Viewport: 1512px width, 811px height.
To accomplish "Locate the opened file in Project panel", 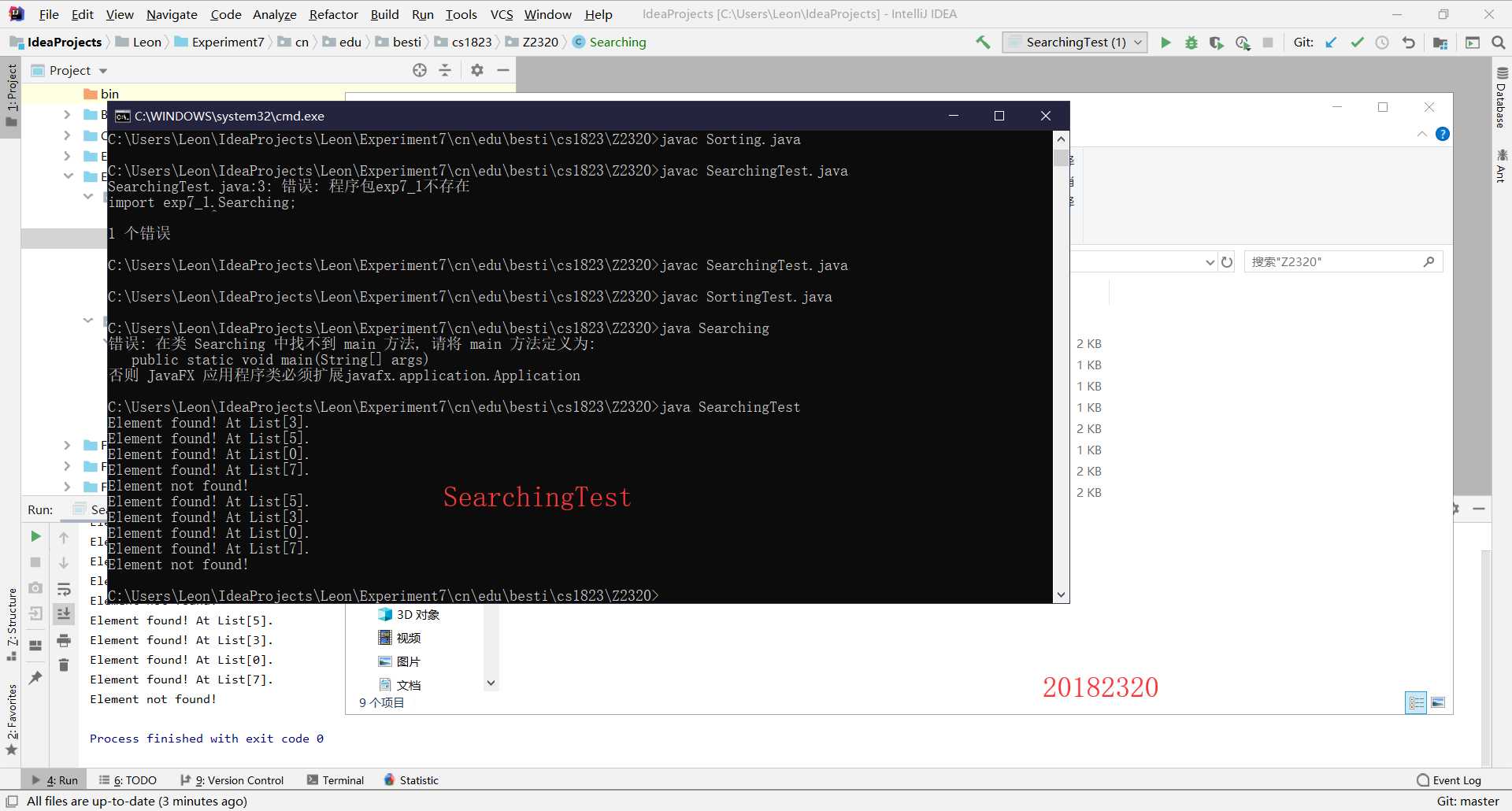I will [x=420, y=70].
